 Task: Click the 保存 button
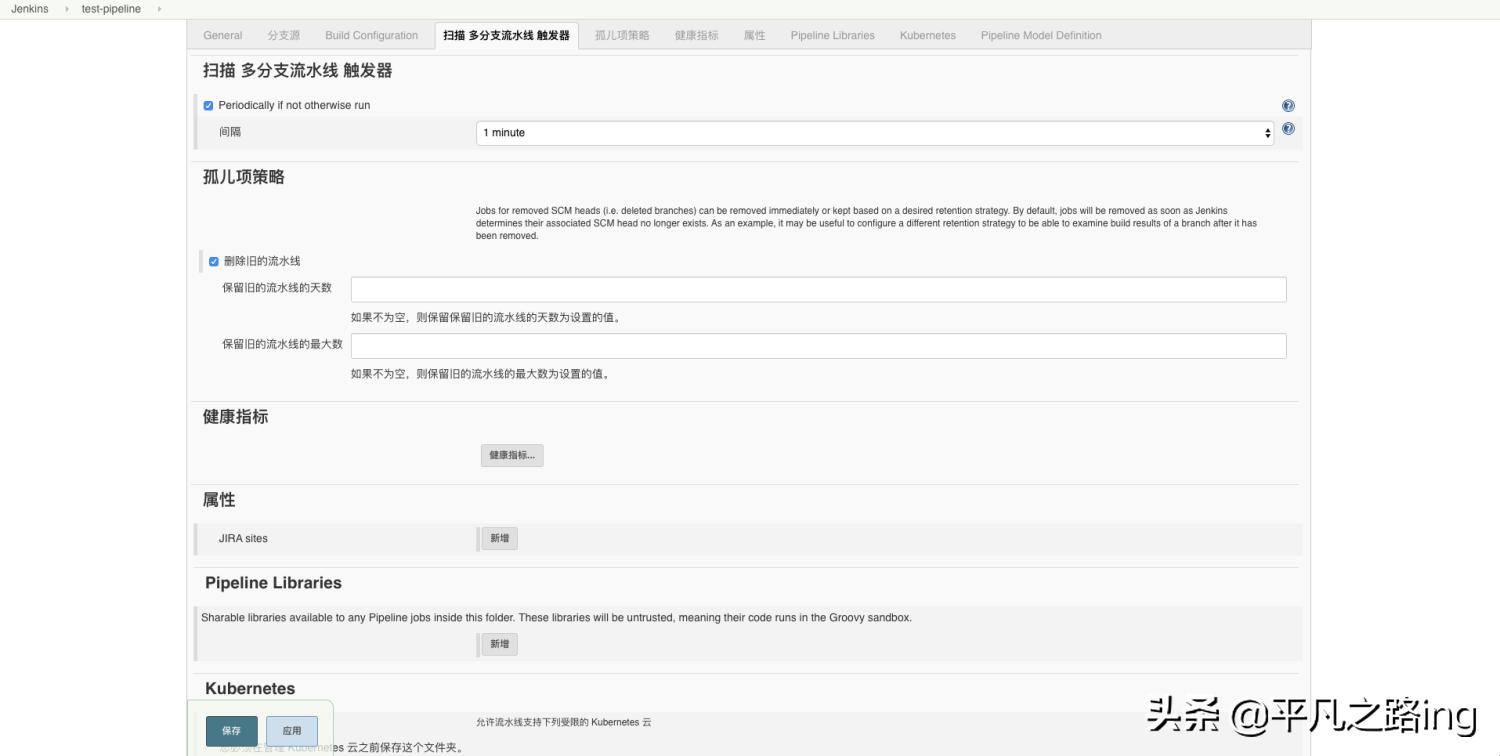(231, 730)
